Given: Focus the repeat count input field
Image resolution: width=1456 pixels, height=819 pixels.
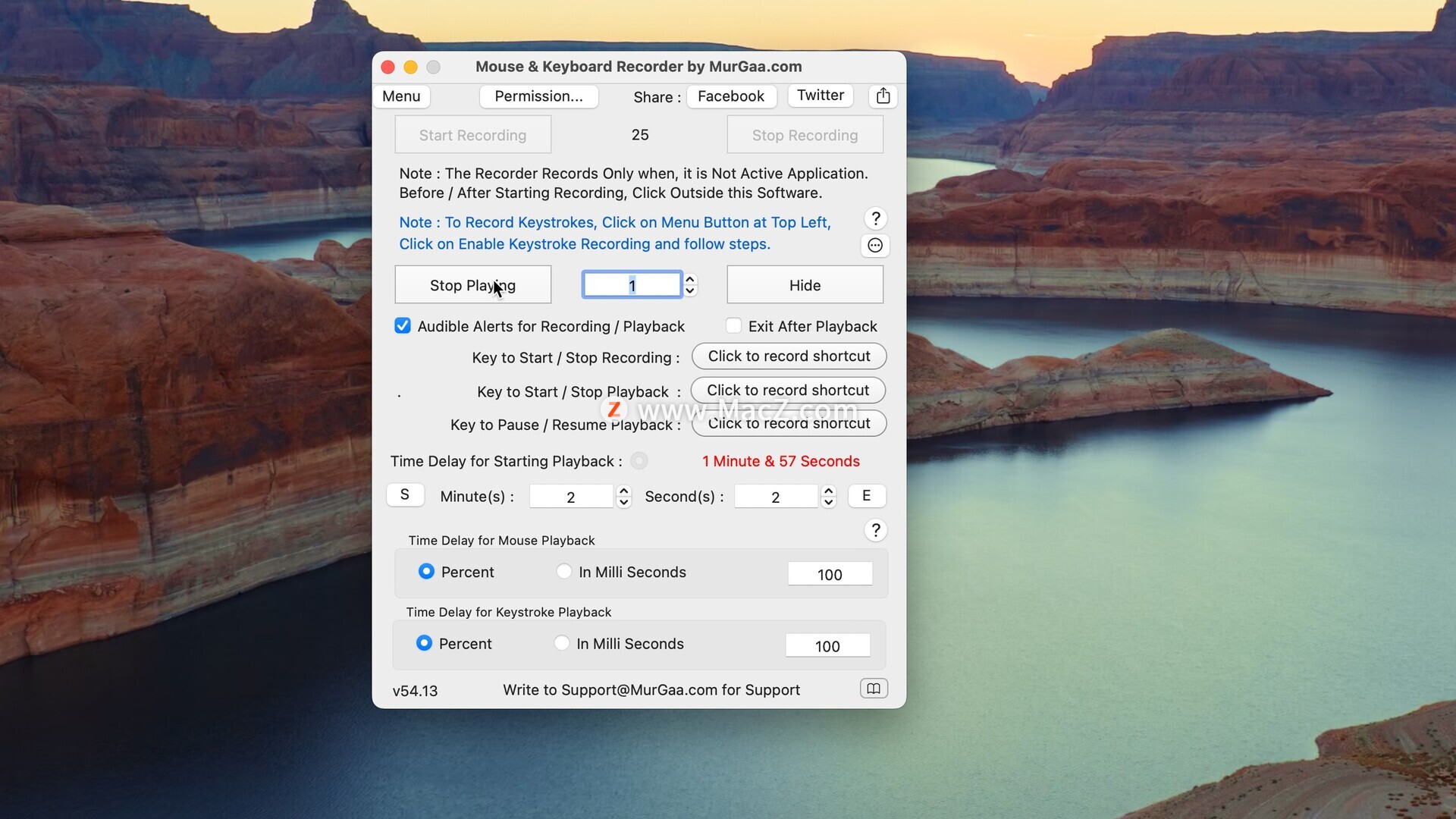Looking at the screenshot, I should pos(632,285).
